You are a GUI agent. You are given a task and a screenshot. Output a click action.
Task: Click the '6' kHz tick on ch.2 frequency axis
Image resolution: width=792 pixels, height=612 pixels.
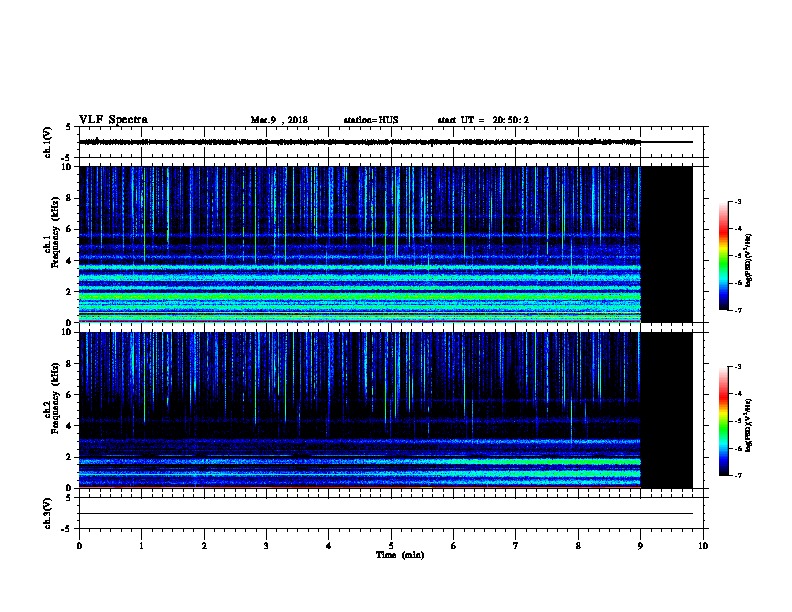[69, 394]
